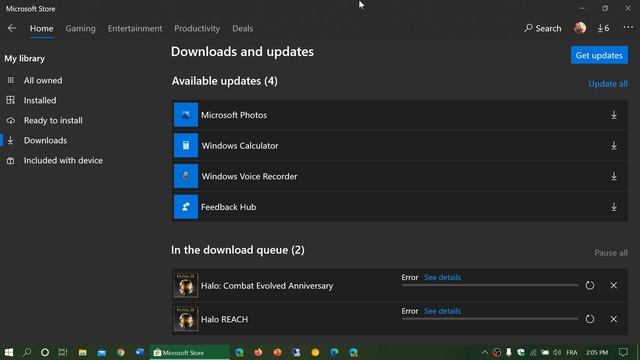Image resolution: width=640 pixels, height=360 pixels.
Task: Switch to the Productivity tab
Action: click(197, 28)
